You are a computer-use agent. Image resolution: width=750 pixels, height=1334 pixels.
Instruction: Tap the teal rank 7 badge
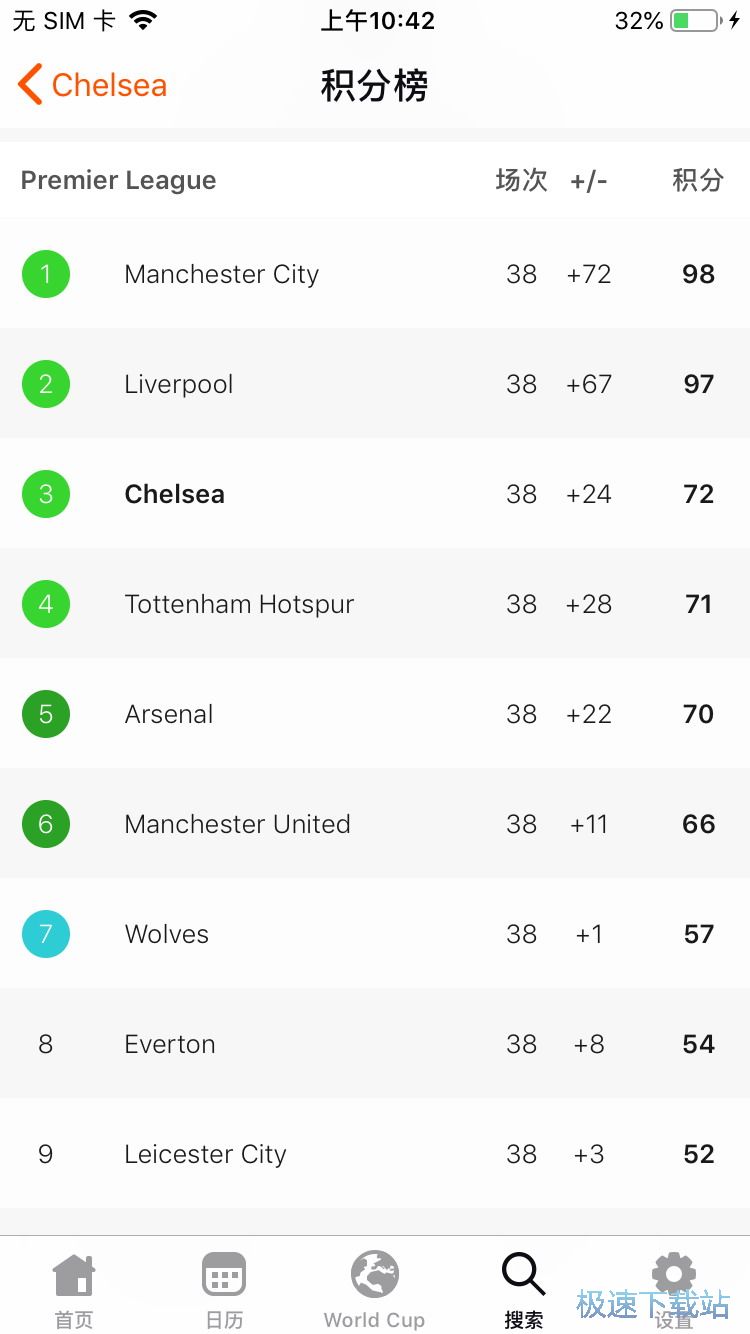click(46, 934)
